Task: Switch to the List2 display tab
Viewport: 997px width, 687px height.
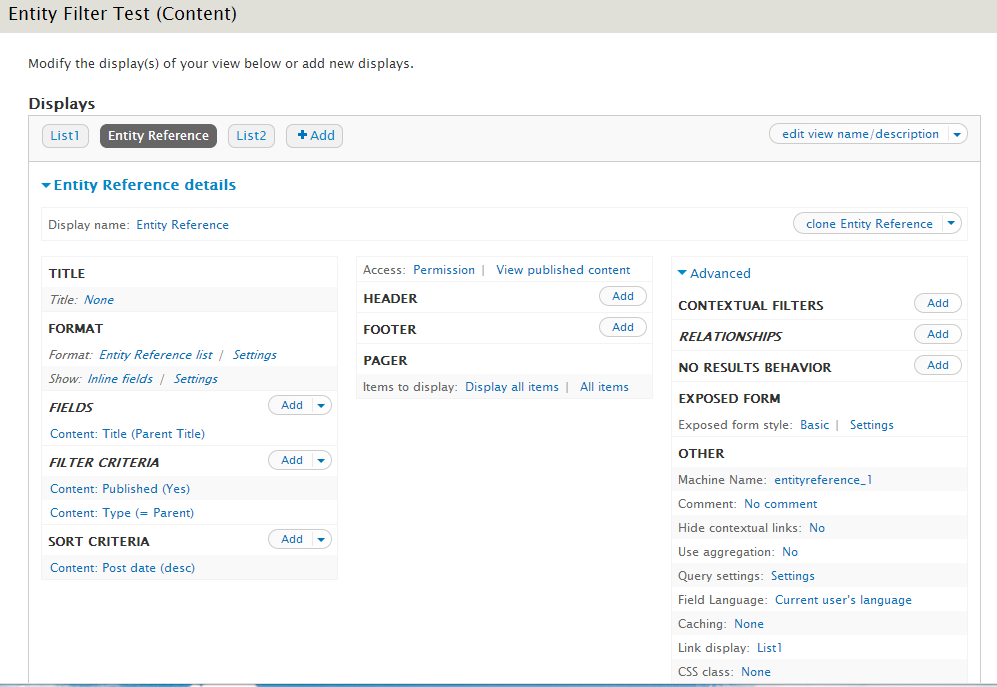Action: tap(251, 135)
